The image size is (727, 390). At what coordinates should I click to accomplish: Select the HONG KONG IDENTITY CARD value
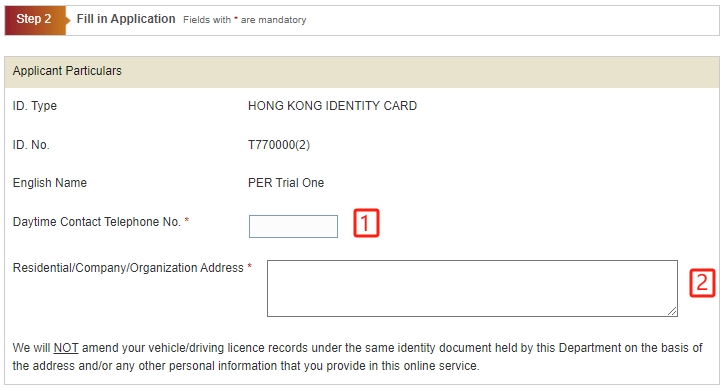[x=332, y=106]
